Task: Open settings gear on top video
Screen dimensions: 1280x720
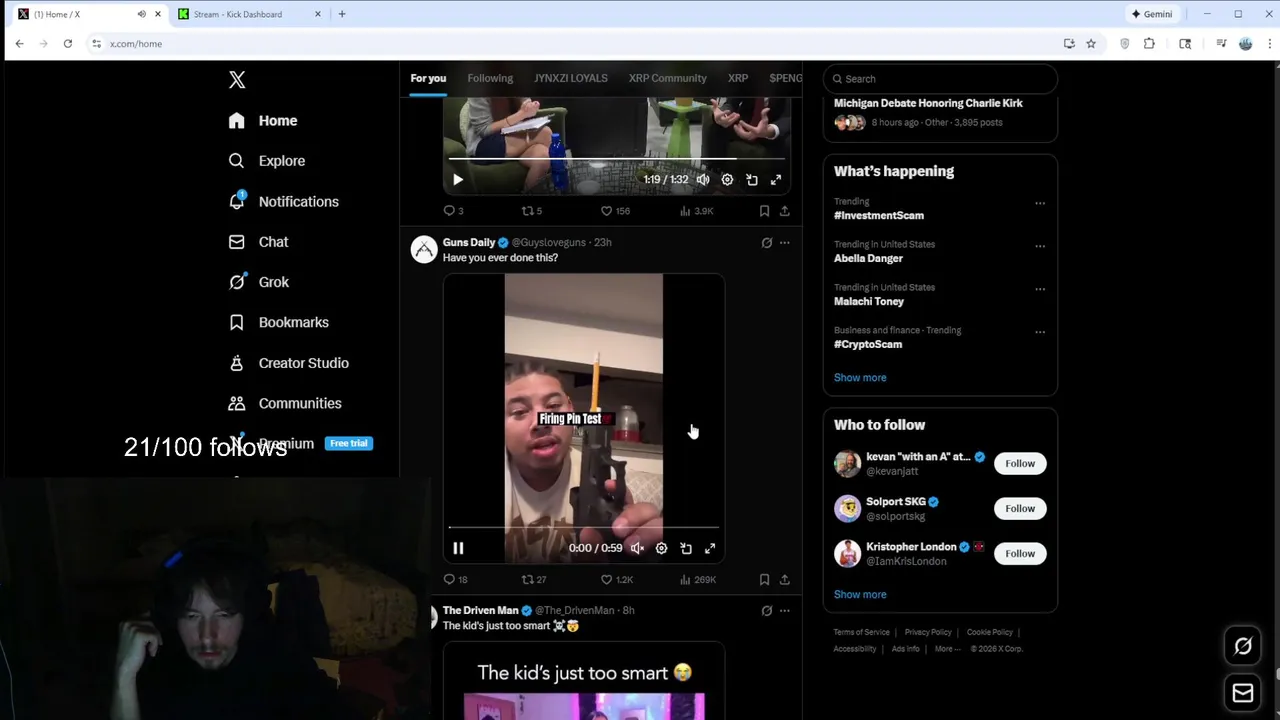Action: click(x=727, y=180)
